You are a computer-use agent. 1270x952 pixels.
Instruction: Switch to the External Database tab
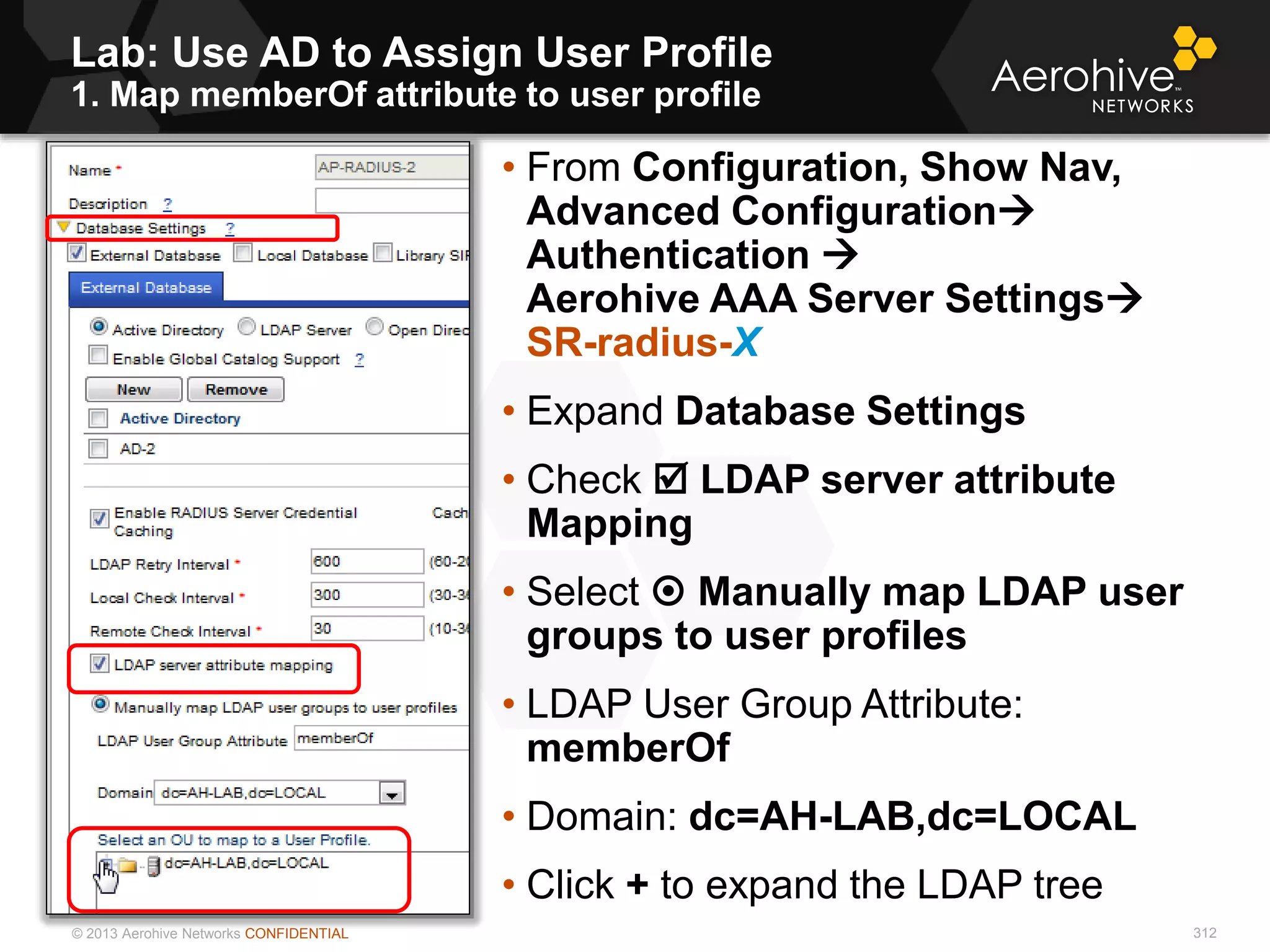point(146,288)
